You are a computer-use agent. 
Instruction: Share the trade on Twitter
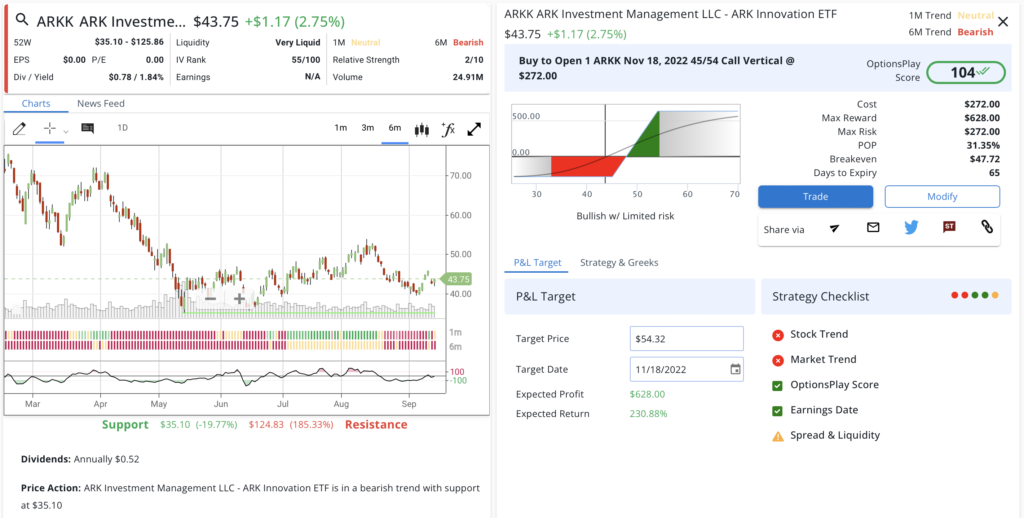(x=911, y=227)
